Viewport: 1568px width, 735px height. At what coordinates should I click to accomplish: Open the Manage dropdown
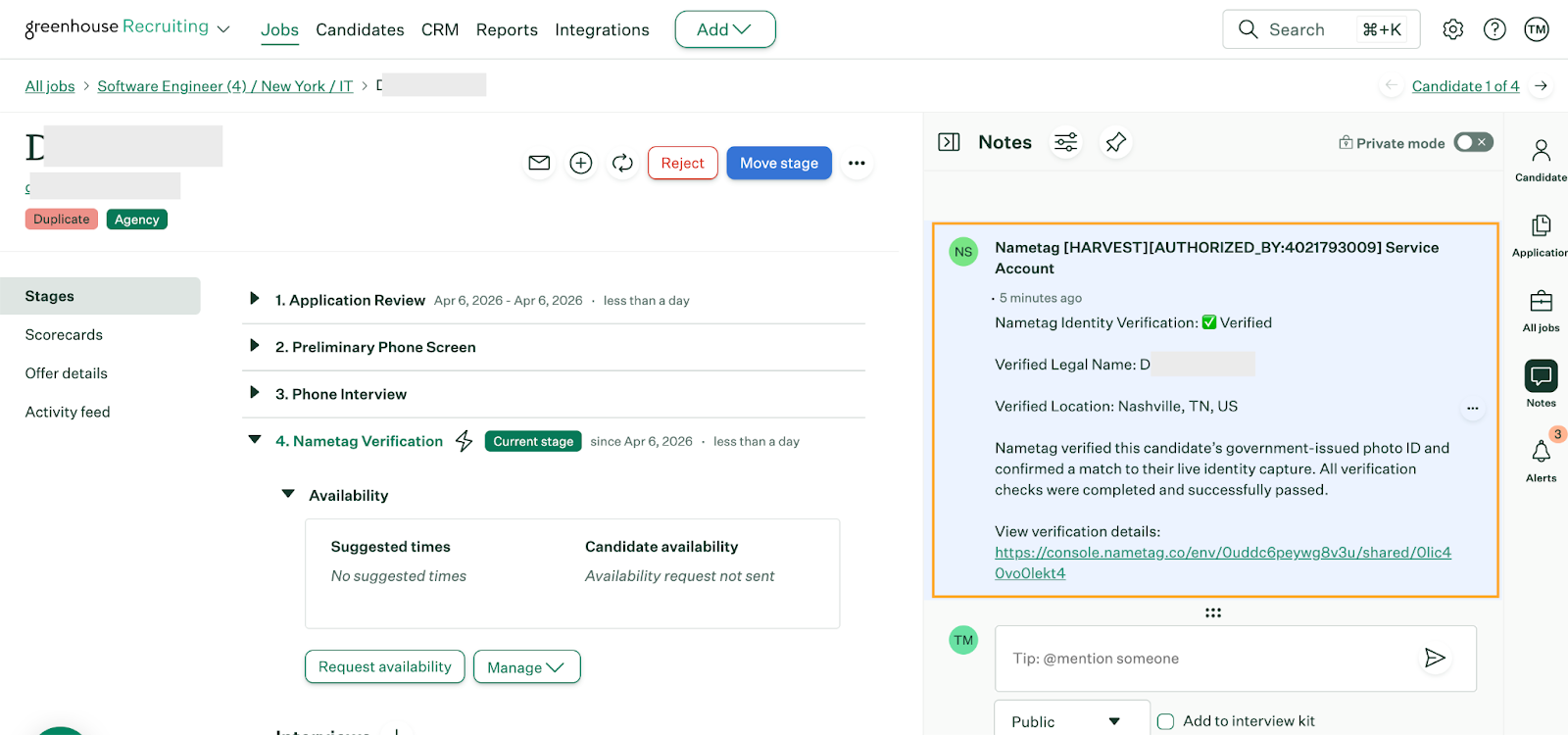[x=526, y=667]
